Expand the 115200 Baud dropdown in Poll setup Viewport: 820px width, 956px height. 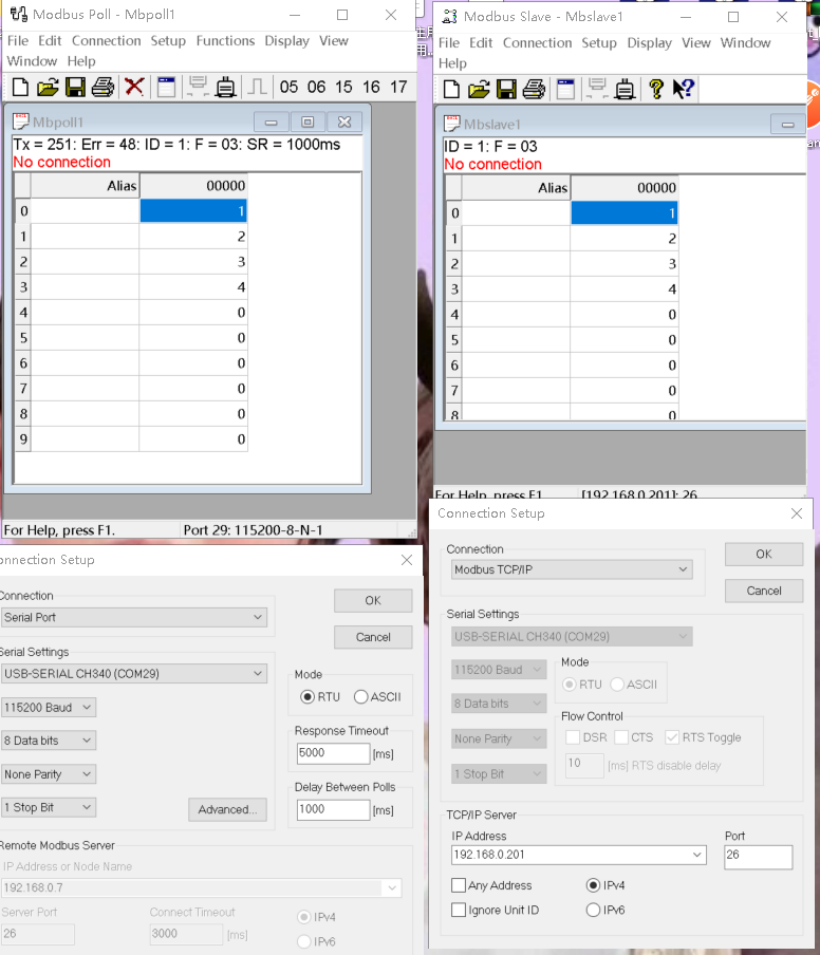pyautogui.click(x=48, y=708)
